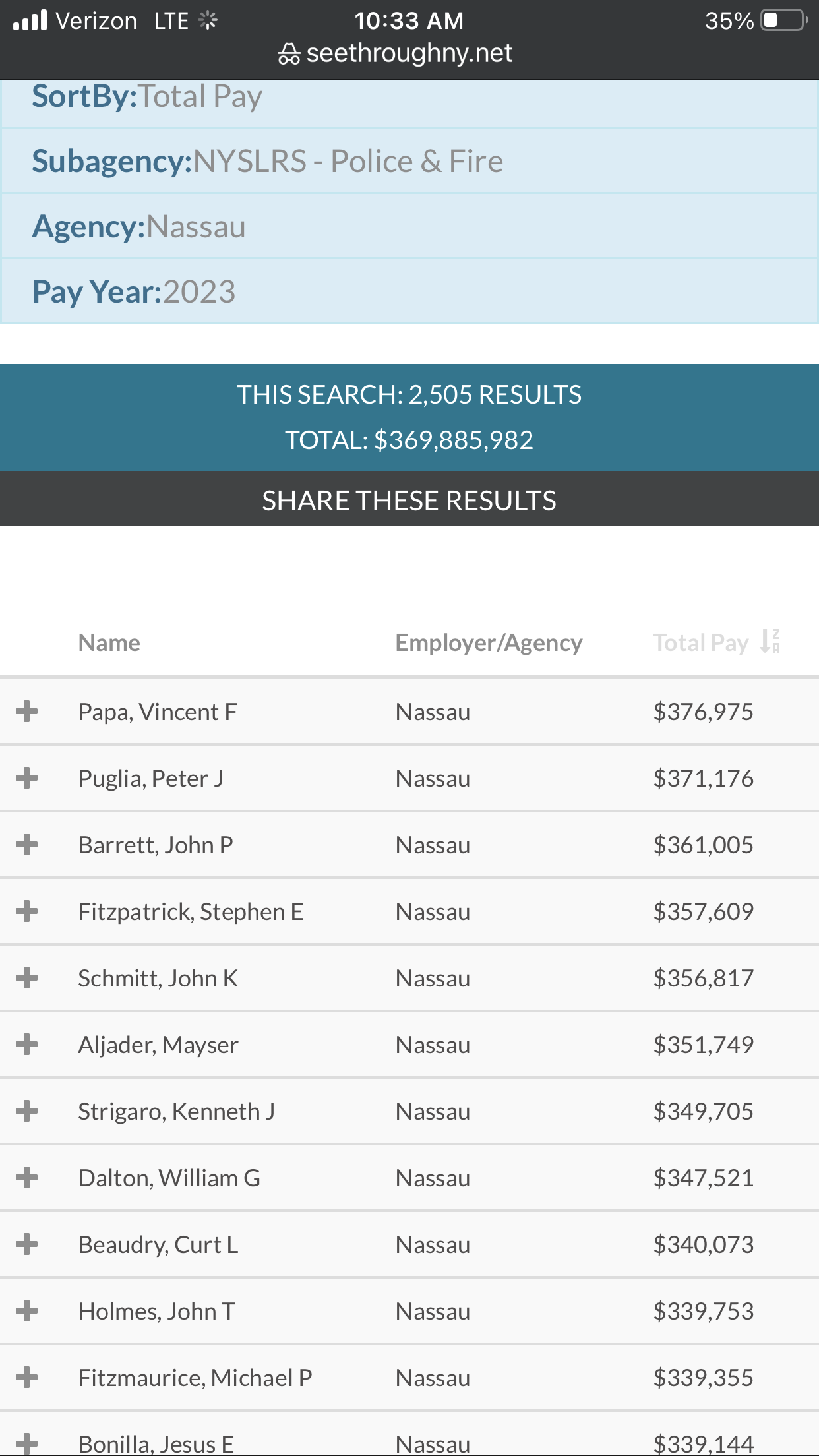The image size is (819, 1456).
Task: Select the Pay Year 2023 filter
Action: (409, 291)
